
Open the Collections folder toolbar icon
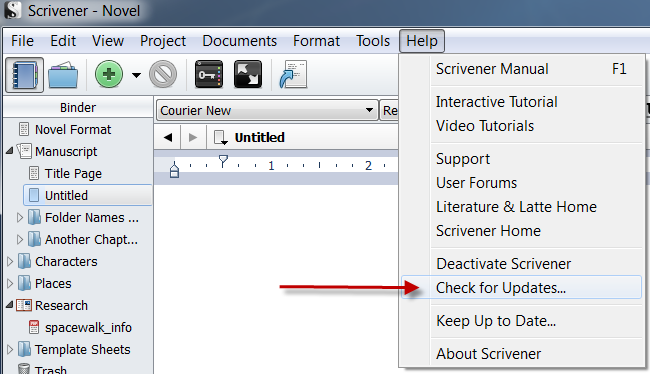tap(63, 75)
